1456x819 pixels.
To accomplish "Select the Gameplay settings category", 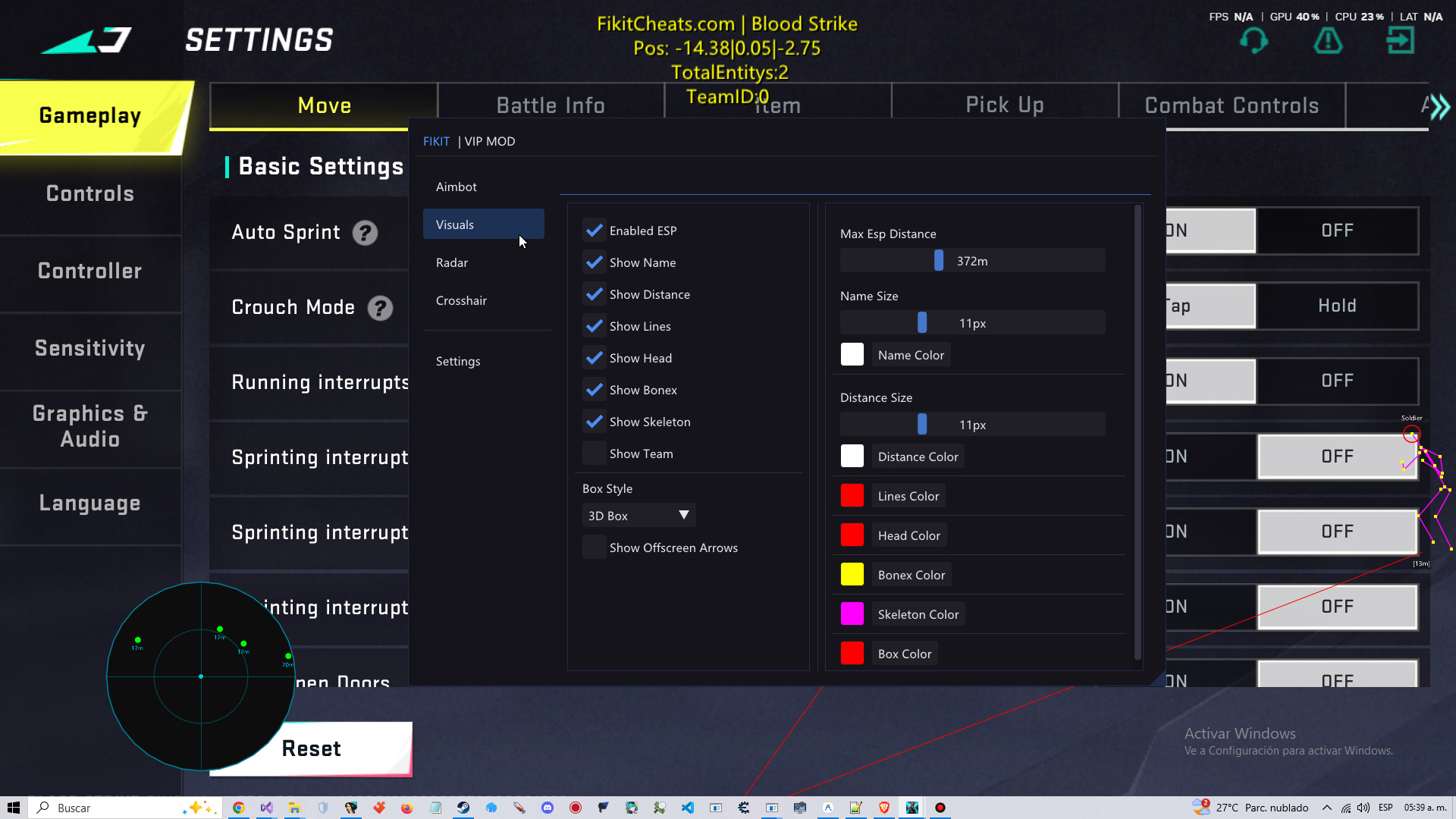I will [x=91, y=116].
